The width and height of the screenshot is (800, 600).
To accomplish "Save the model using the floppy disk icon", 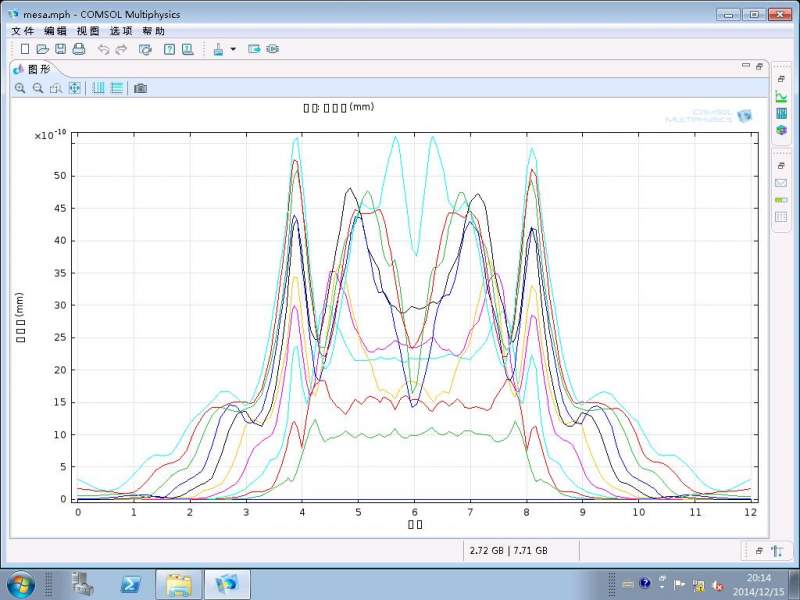I will pos(60,49).
